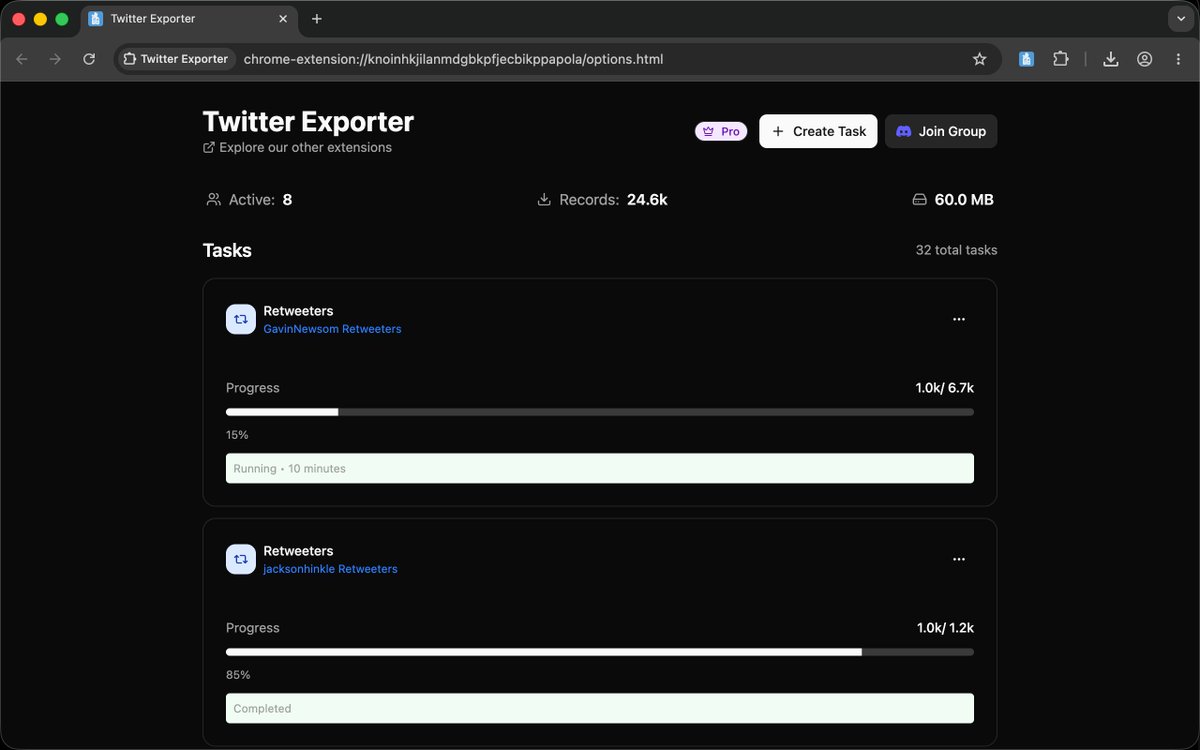1200x750 pixels.
Task: Click the Records download icon
Action: click(544, 200)
